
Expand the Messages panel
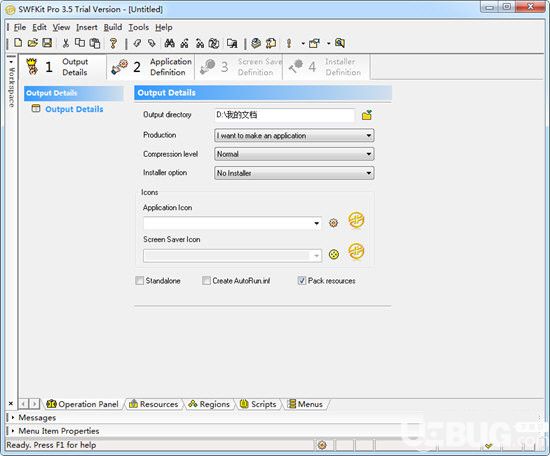click(37, 418)
